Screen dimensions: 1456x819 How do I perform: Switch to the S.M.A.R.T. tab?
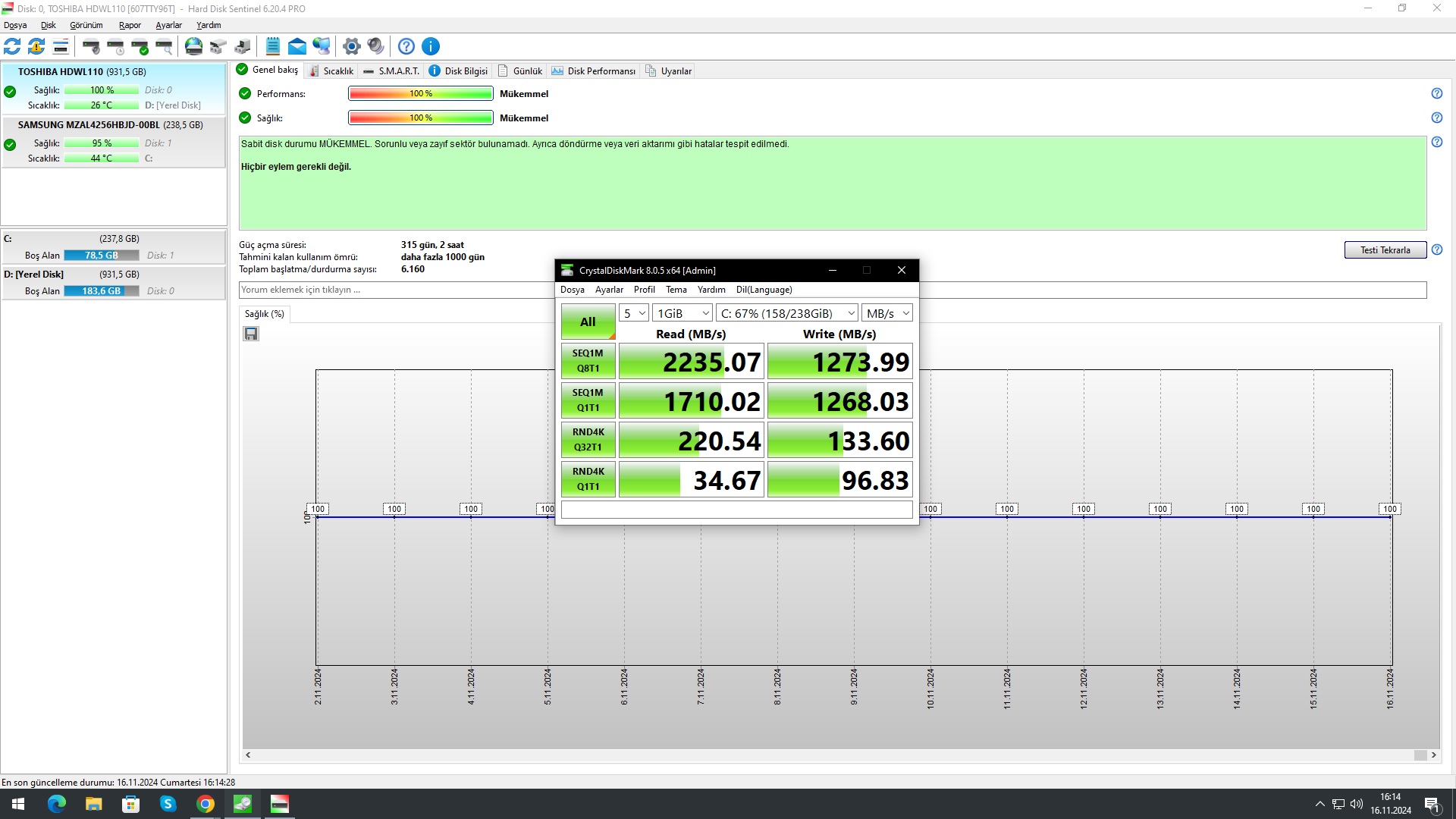pos(391,71)
